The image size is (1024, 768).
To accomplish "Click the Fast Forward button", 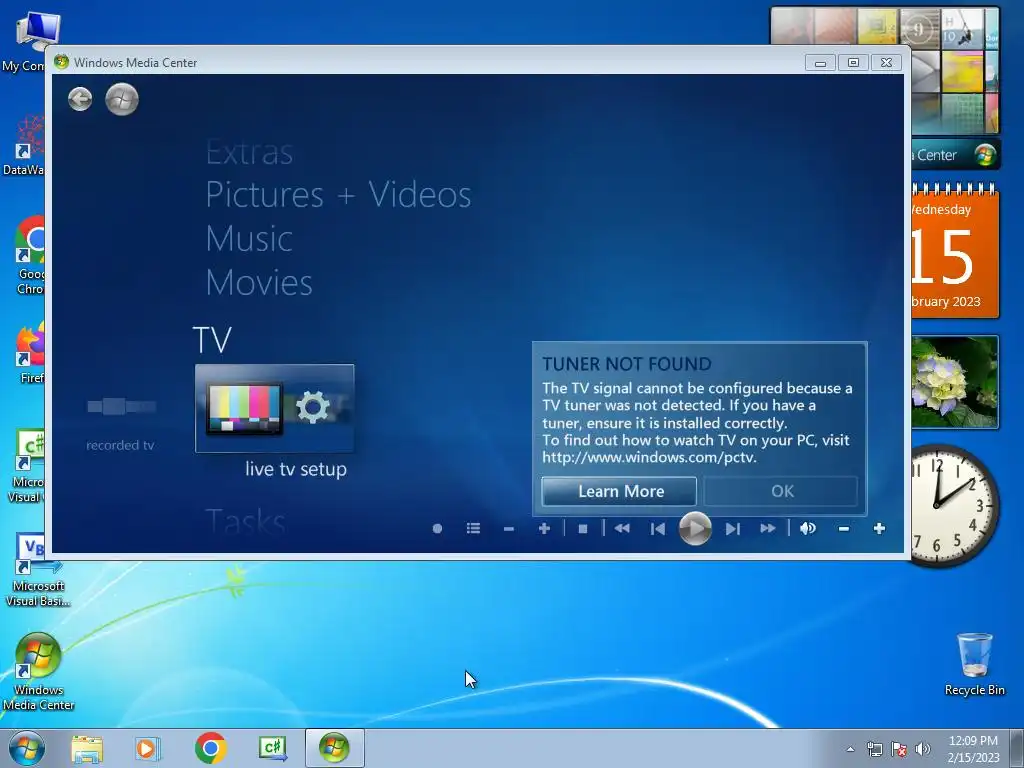I will [x=768, y=528].
